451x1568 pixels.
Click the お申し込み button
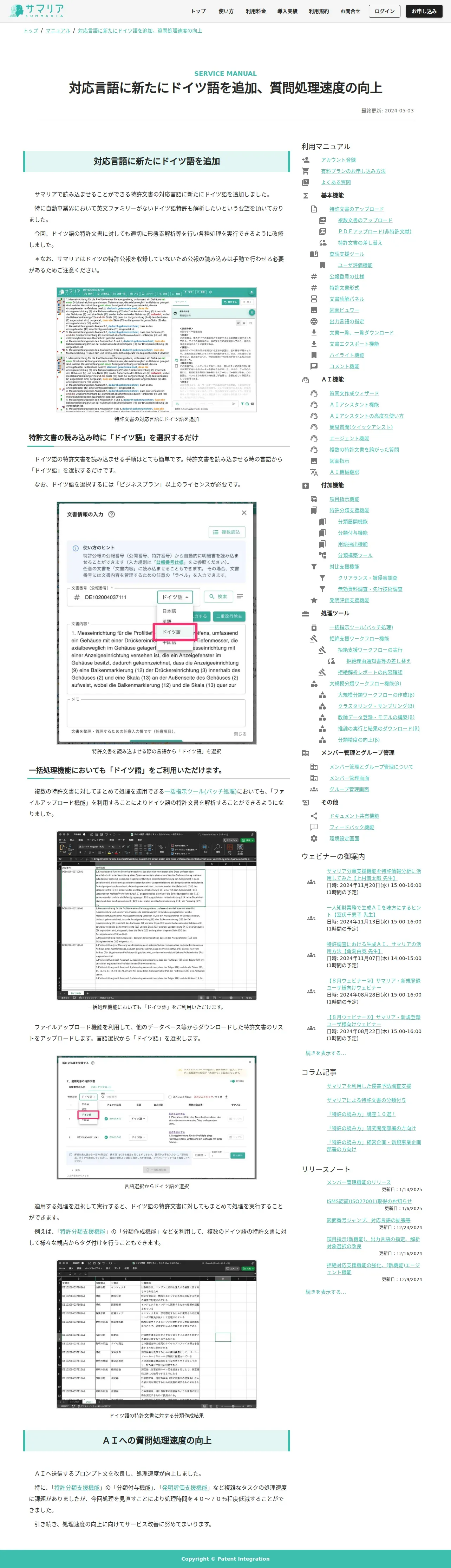[x=424, y=12]
